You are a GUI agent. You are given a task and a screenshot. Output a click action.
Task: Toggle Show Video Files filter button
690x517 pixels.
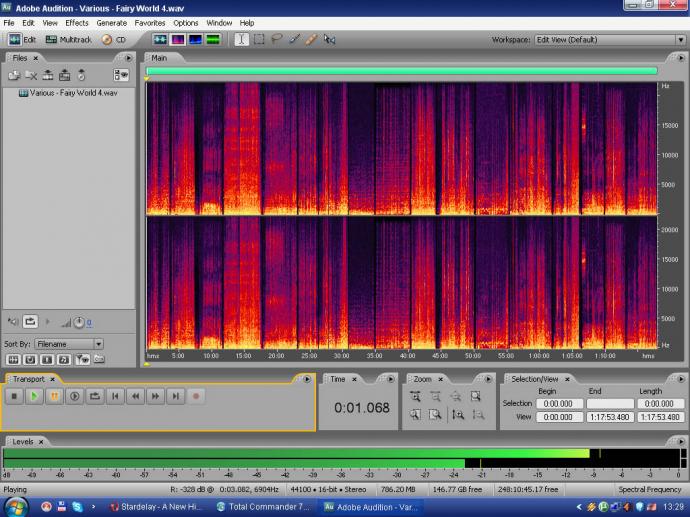pyautogui.click(x=47, y=359)
